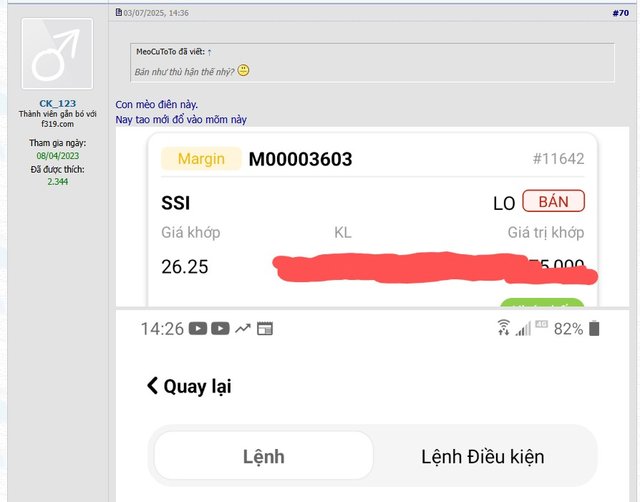The width and height of the screenshot is (640, 502).
Task: Click 'Thành viên gắn bó với f319.com' title
Action: click(x=58, y=119)
